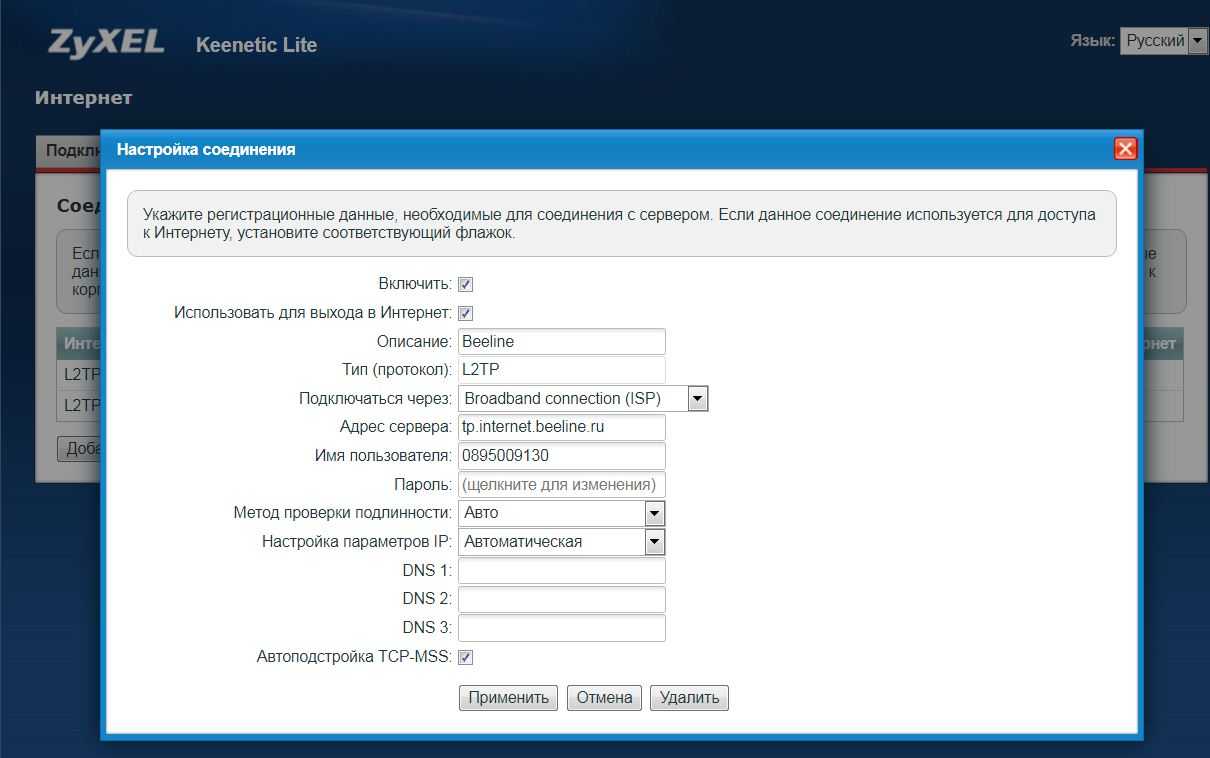Click the DNS 3 input field
Screen dimensions: 1210x758
pos(562,628)
